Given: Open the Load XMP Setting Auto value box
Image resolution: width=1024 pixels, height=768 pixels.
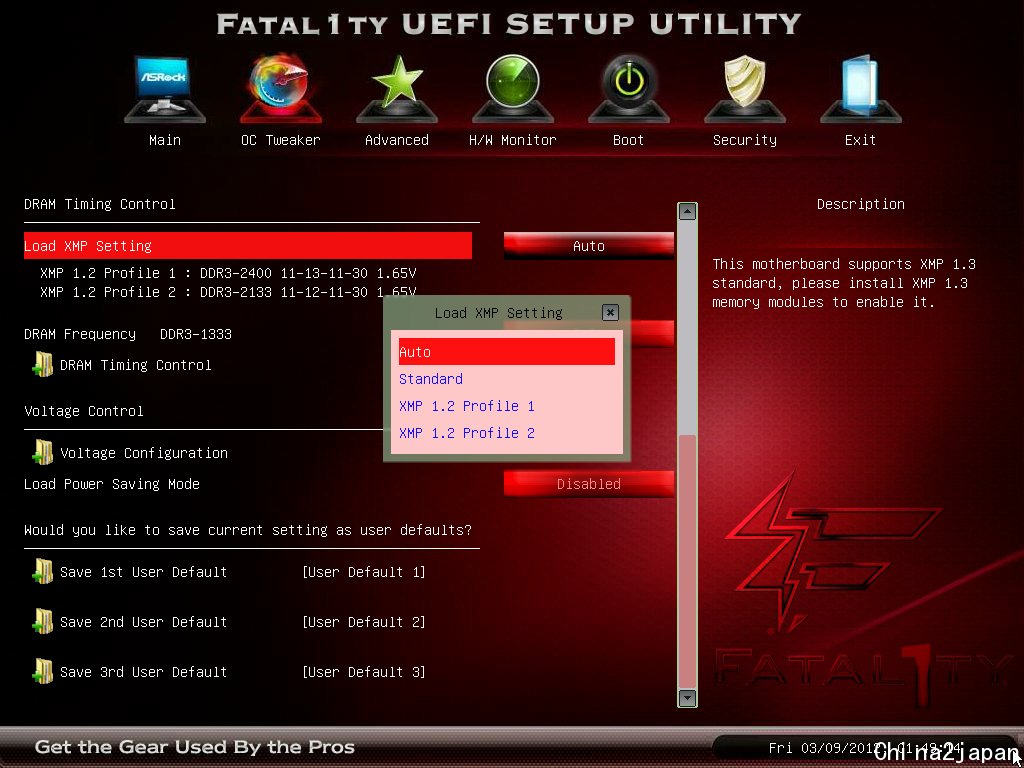Looking at the screenshot, I should [588, 246].
